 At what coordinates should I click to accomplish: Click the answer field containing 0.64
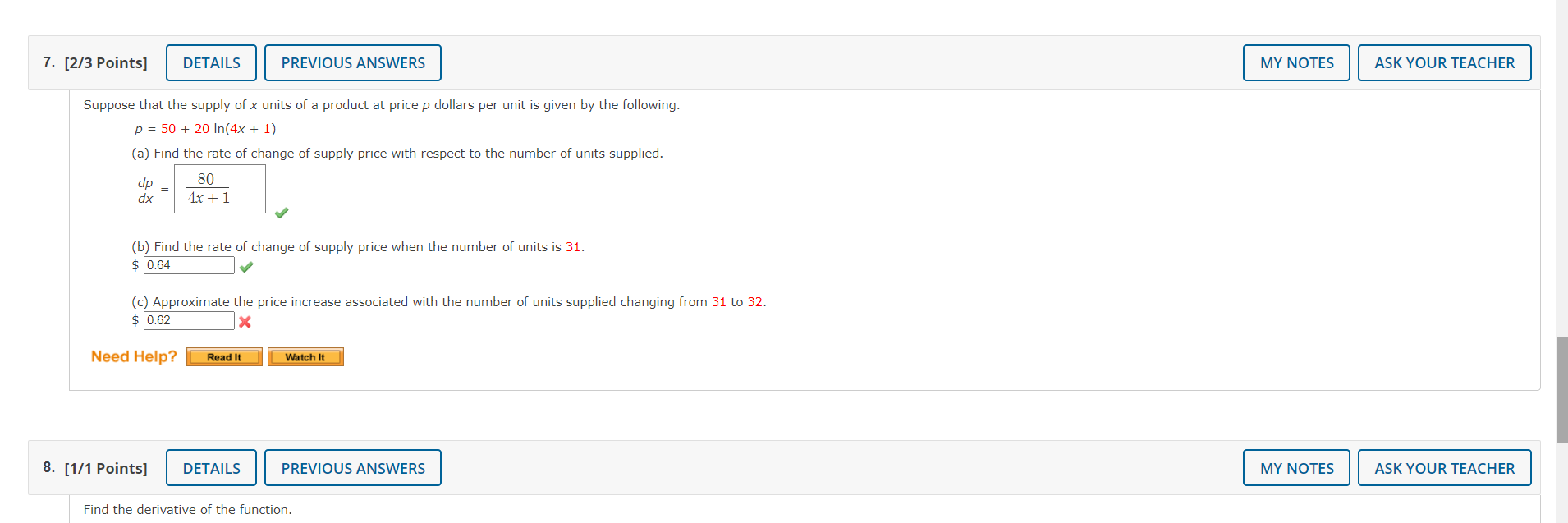coord(189,265)
